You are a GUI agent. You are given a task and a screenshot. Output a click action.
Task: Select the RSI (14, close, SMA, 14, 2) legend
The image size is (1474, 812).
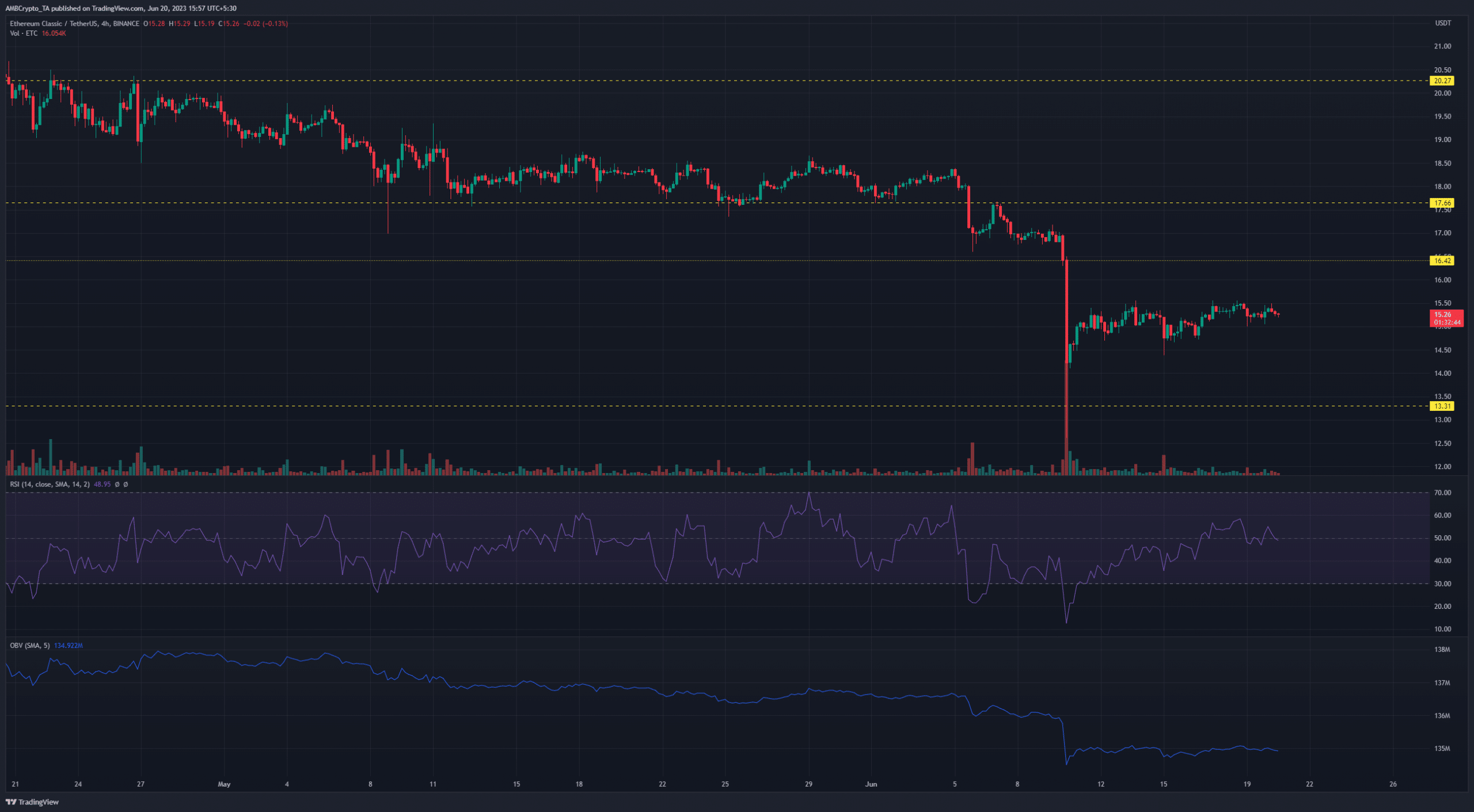[x=50, y=485]
